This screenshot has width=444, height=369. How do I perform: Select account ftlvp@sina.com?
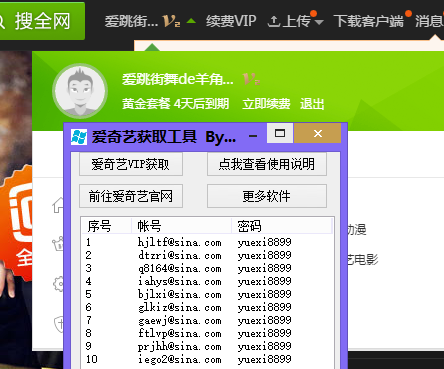coord(180,333)
